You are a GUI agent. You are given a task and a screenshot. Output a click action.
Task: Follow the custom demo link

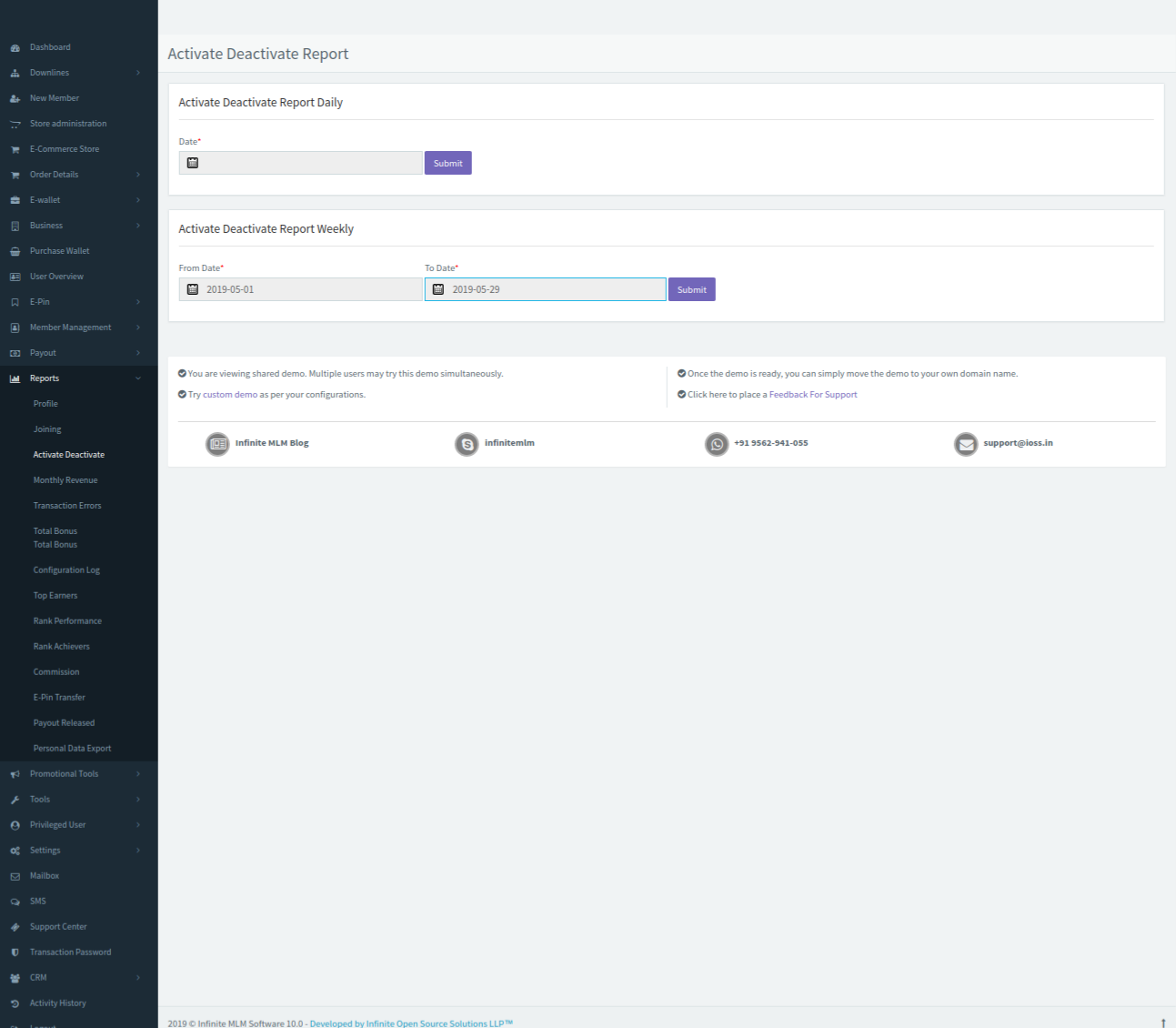coord(230,395)
